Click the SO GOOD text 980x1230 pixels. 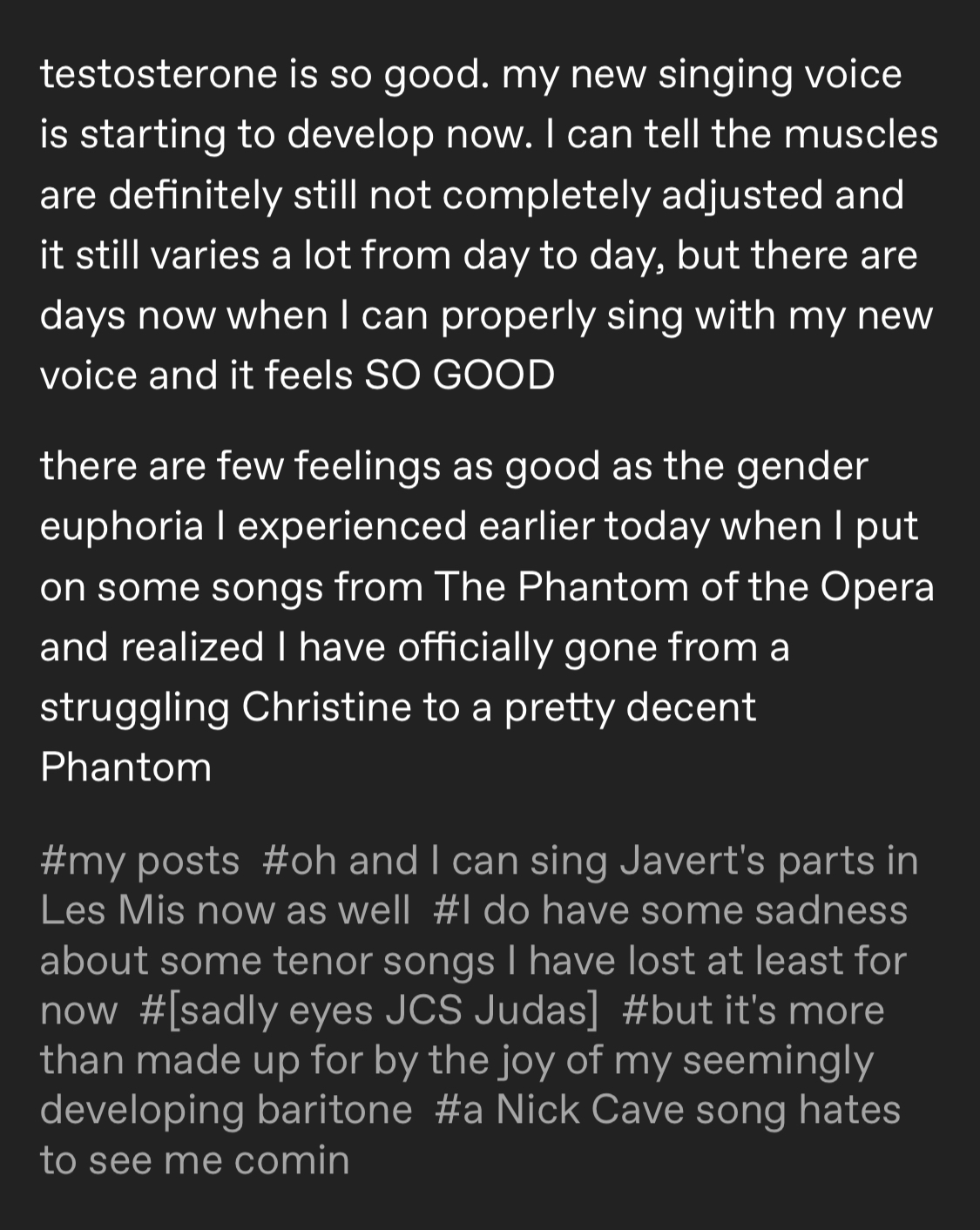tap(459, 375)
